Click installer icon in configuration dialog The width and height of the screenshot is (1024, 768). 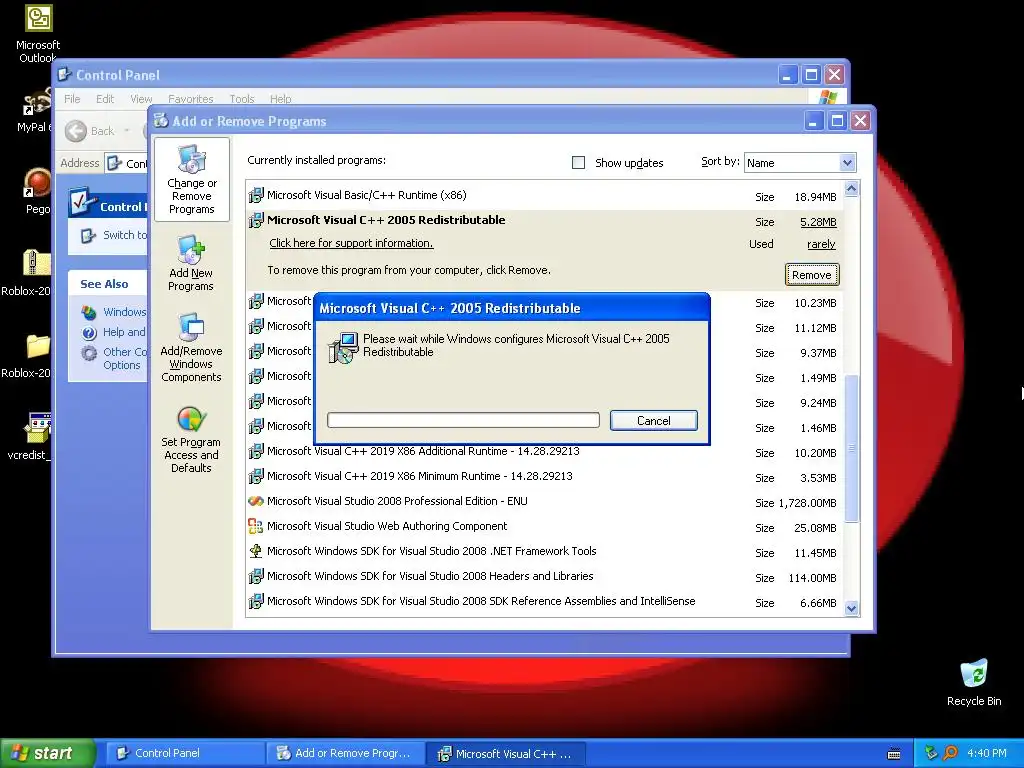[x=342, y=347]
